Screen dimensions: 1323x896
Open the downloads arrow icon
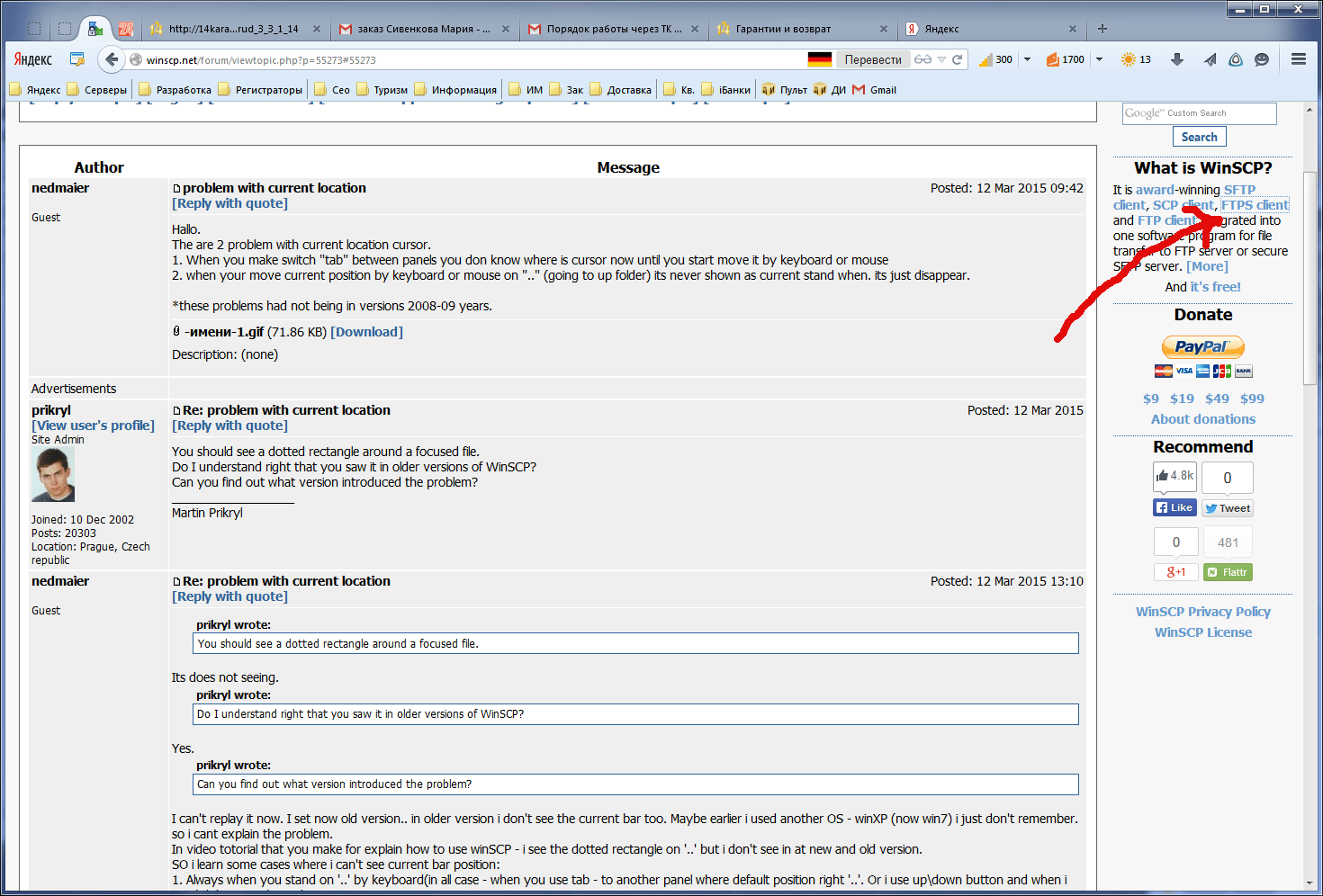tap(1177, 59)
